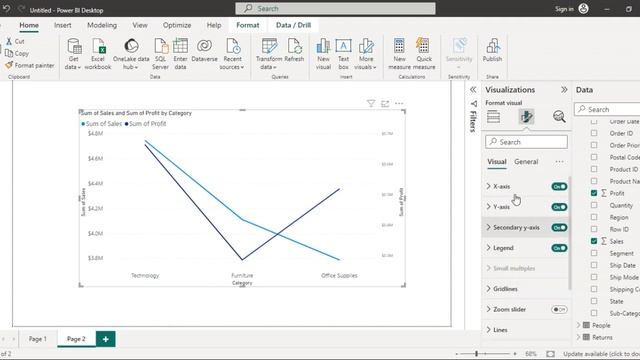Insert a New visual

pos(323,54)
